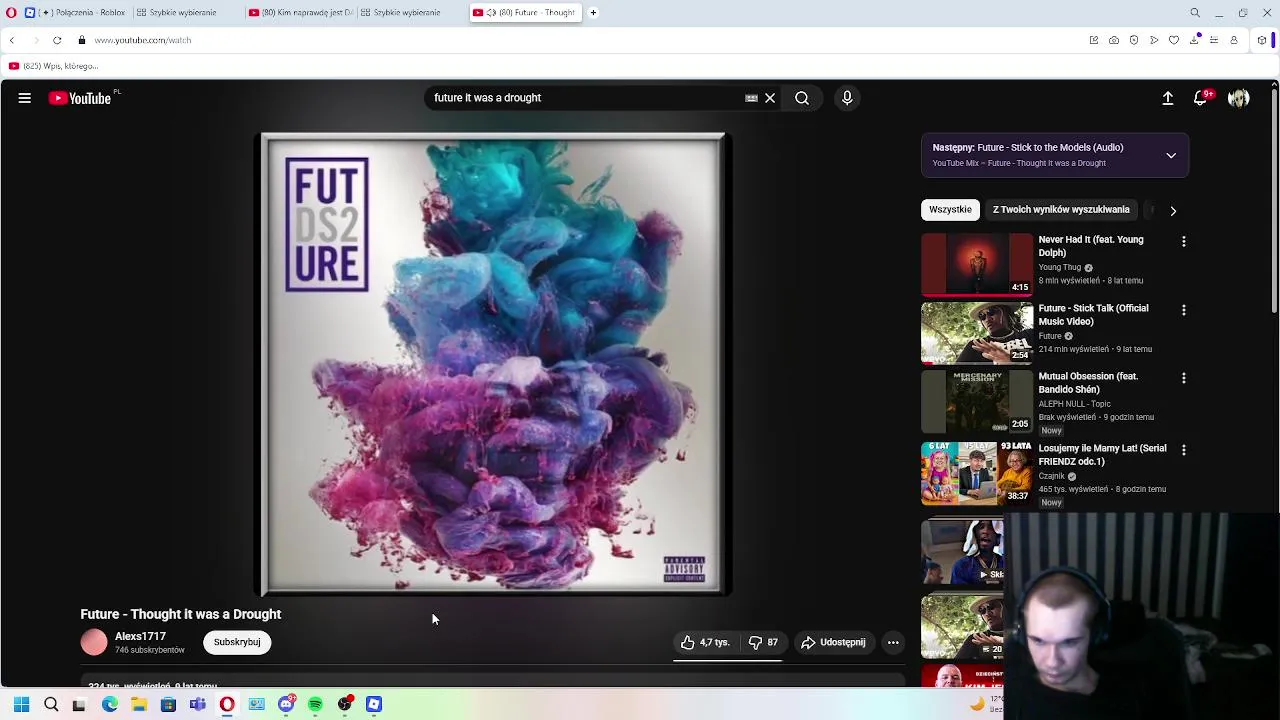
Task: Open the Wpis, którego bookmark
Action: 53,66
